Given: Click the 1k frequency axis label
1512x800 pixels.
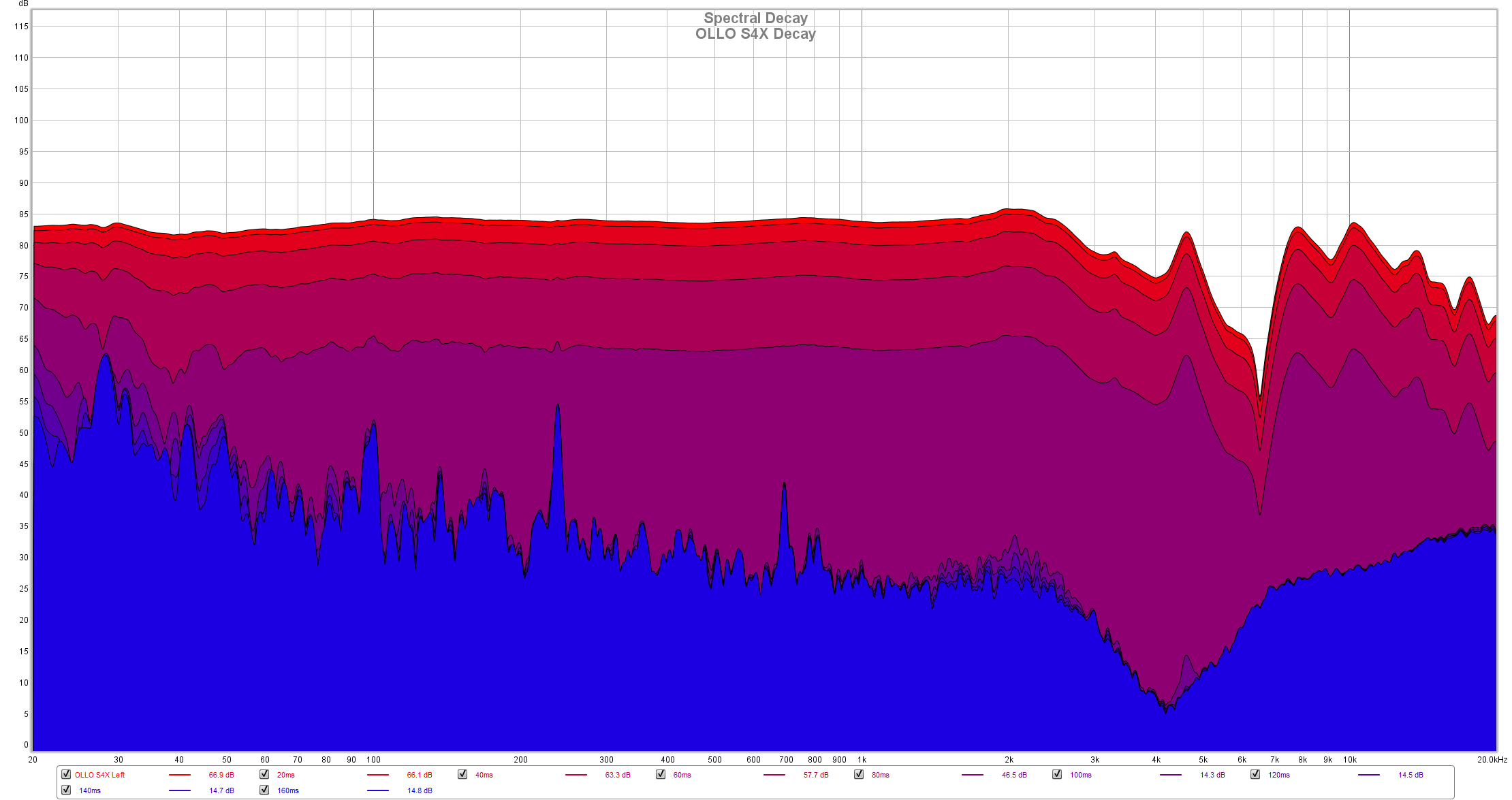Looking at the screenshot, I should pos(862,760).
